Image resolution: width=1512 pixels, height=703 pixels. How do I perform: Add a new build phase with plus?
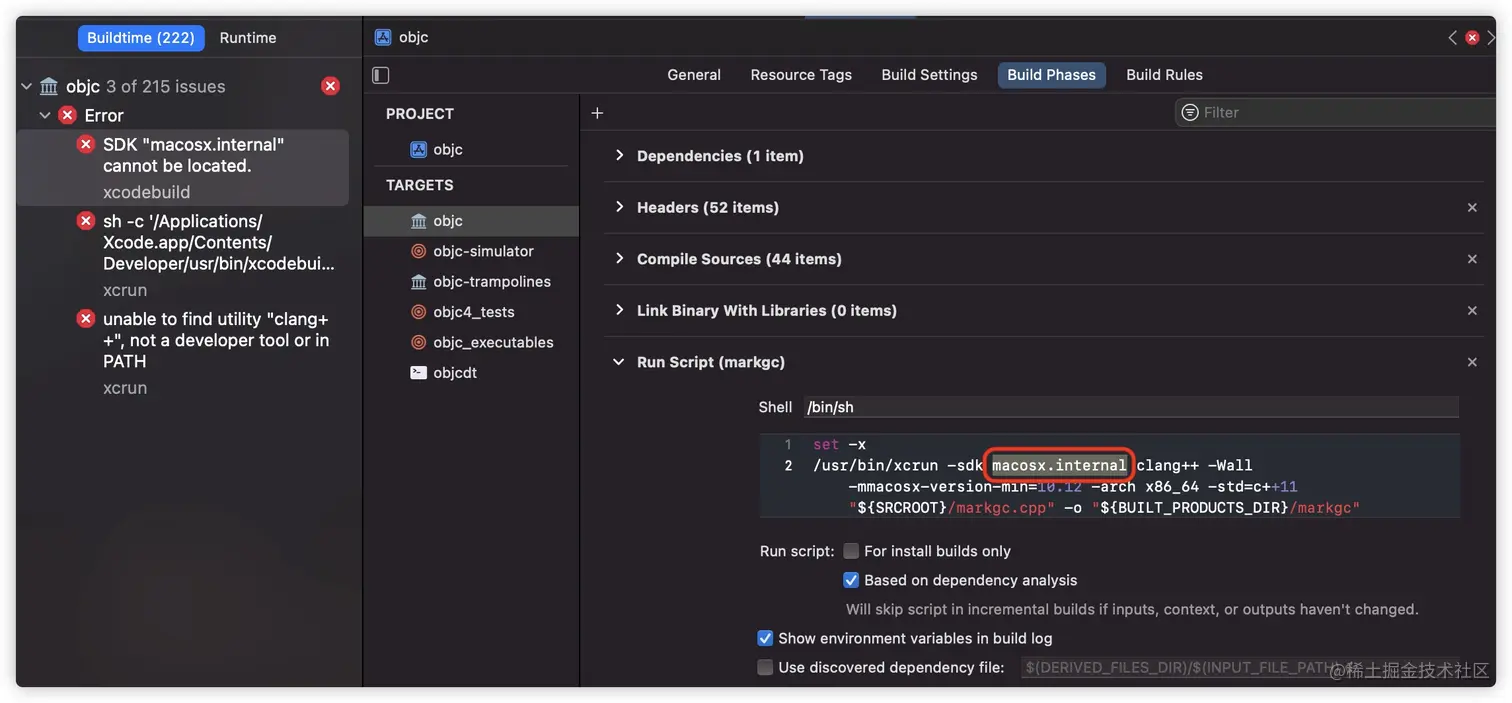click(597, 113)
